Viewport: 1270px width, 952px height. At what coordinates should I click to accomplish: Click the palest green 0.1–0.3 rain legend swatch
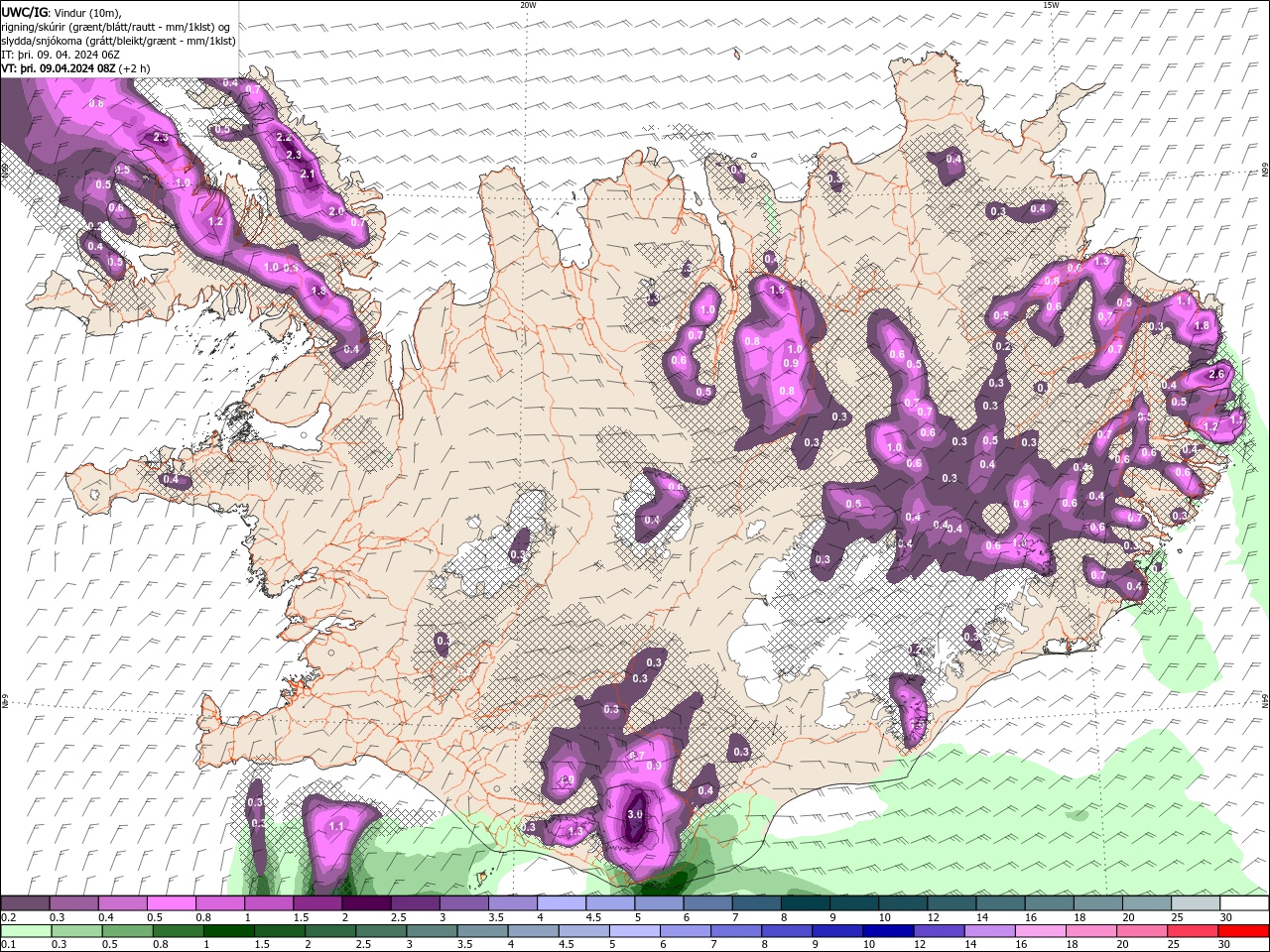(26, 931)
